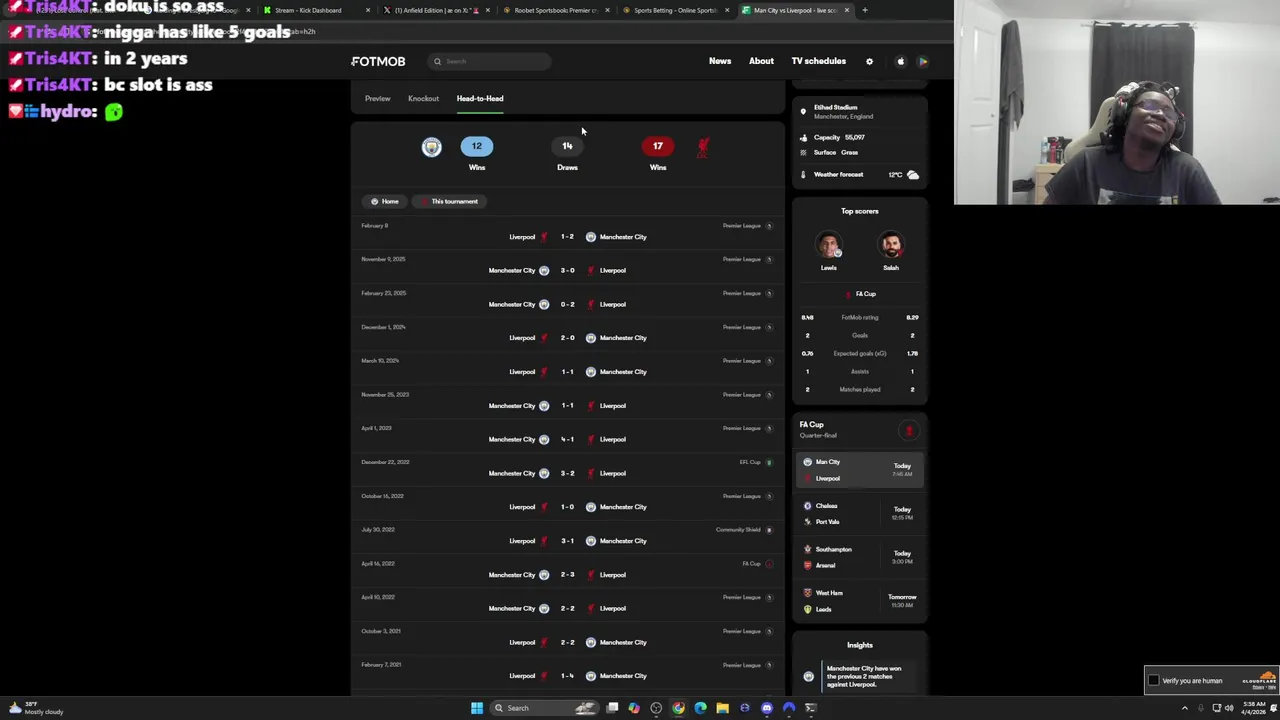This screenshot has height=720, width=1280.
Task: Open File Explorer from the taskbar
Action: 722,708
